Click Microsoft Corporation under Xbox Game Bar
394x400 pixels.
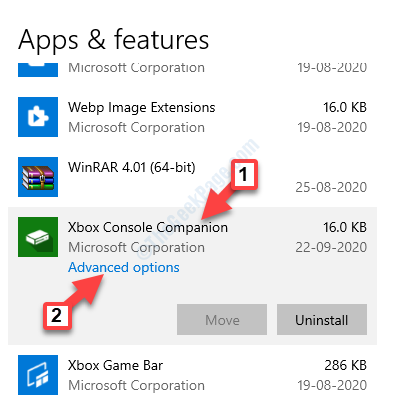pos(136,385)
